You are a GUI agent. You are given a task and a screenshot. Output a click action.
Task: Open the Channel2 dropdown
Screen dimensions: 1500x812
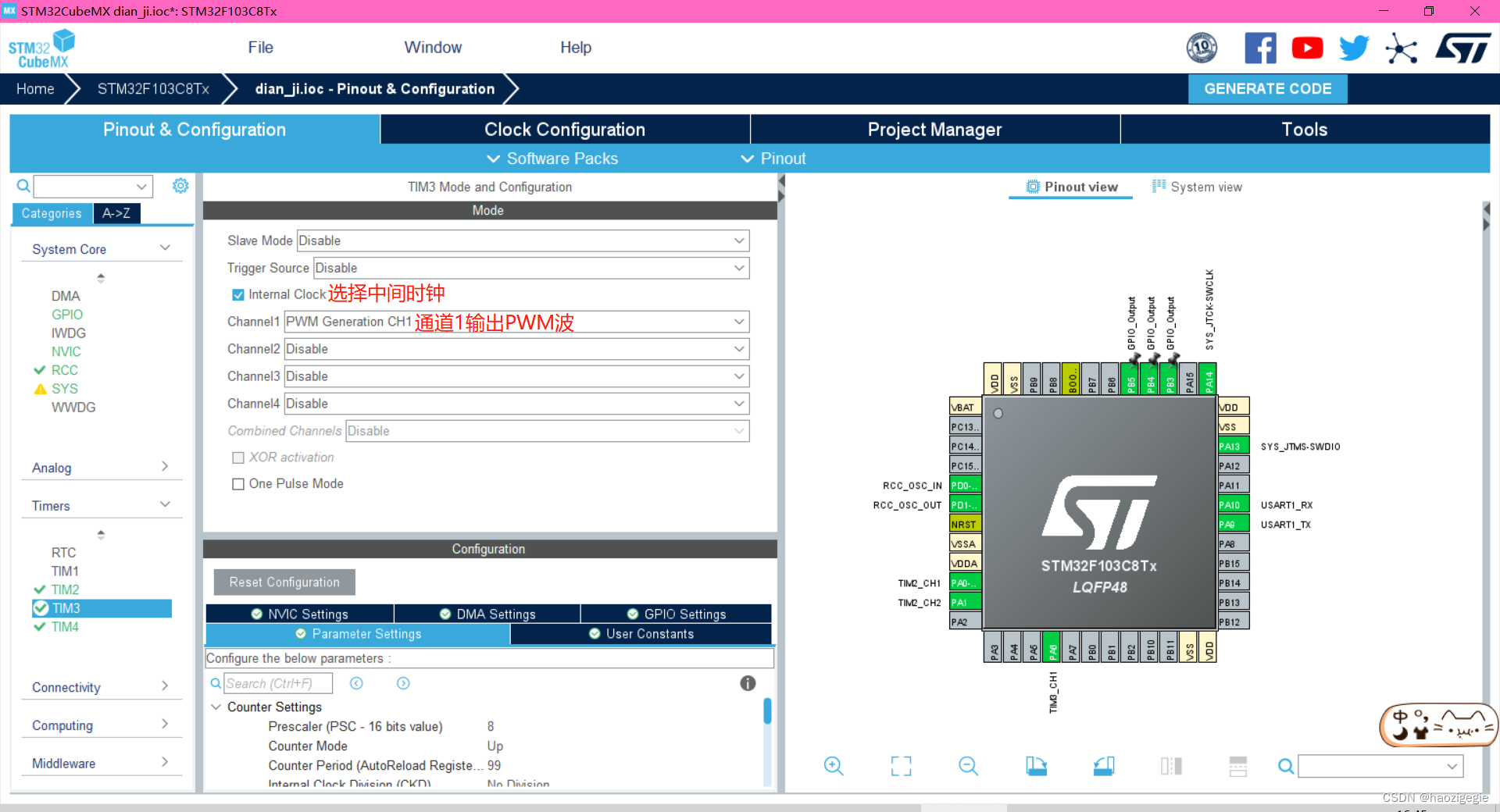(x=516, y=349)
